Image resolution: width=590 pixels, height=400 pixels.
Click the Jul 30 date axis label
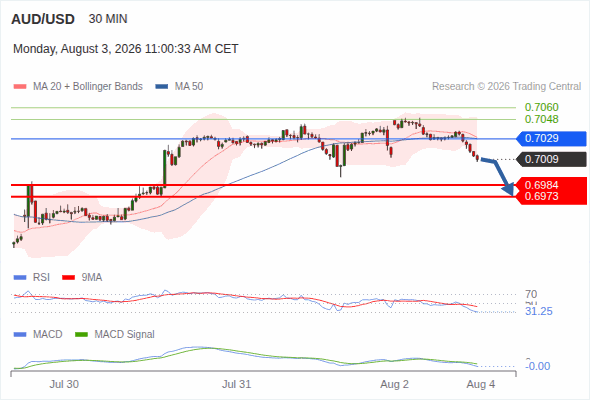(x=64, y=384)
